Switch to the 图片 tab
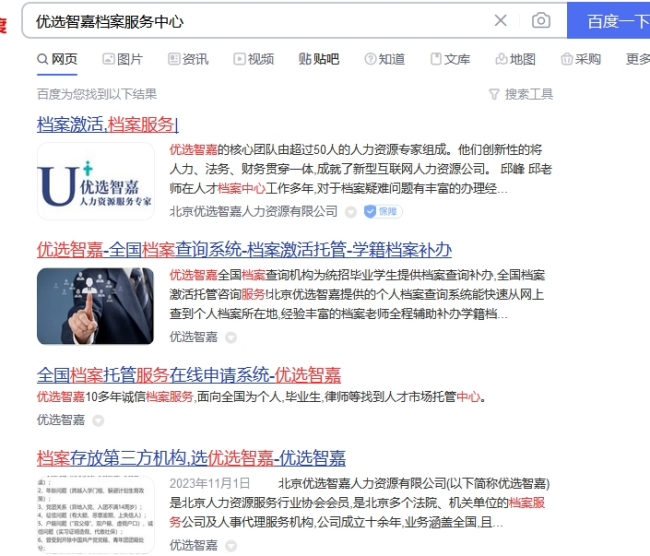 123,59
